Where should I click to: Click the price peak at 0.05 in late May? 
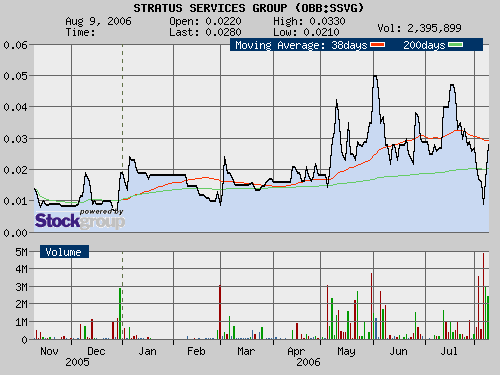375,76
